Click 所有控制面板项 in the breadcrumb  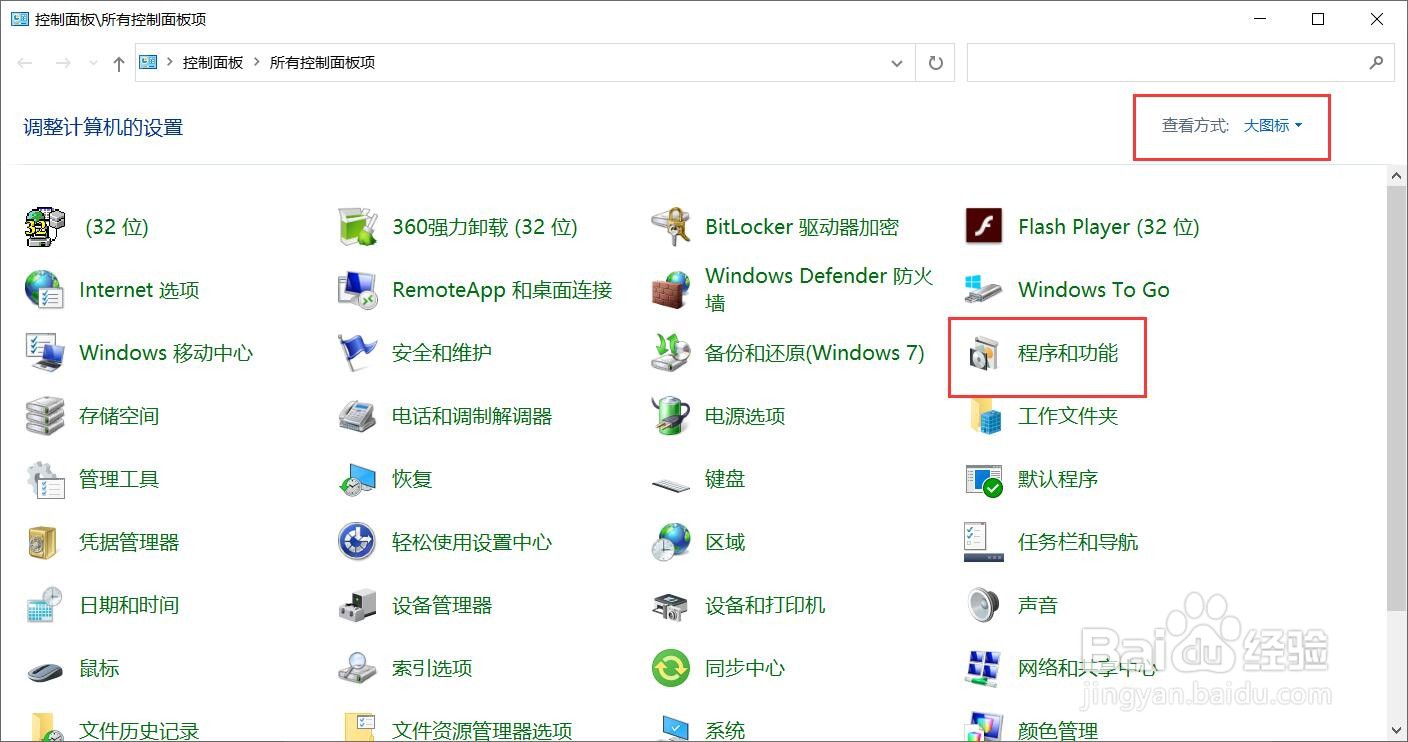[322, 62]
